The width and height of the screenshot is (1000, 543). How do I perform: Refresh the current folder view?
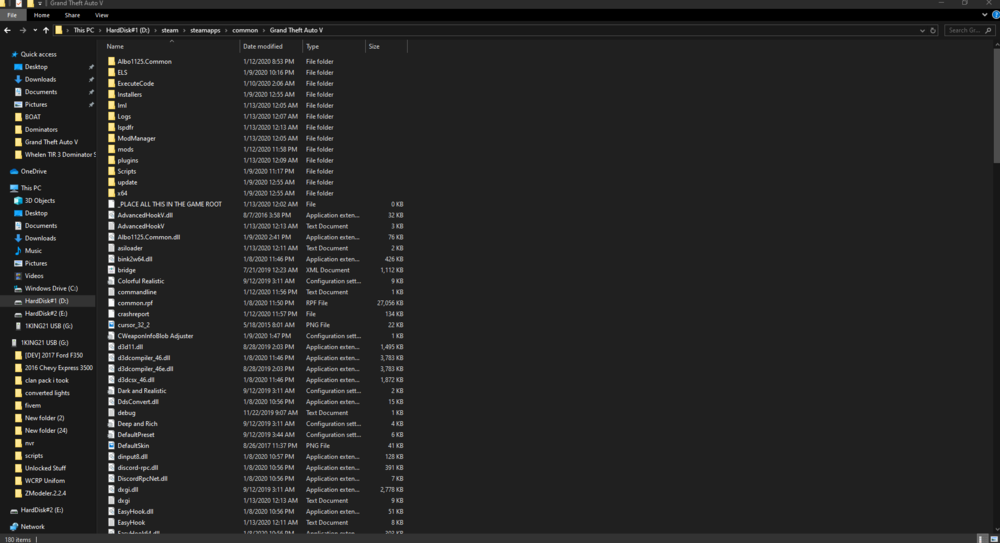point(933,30)
